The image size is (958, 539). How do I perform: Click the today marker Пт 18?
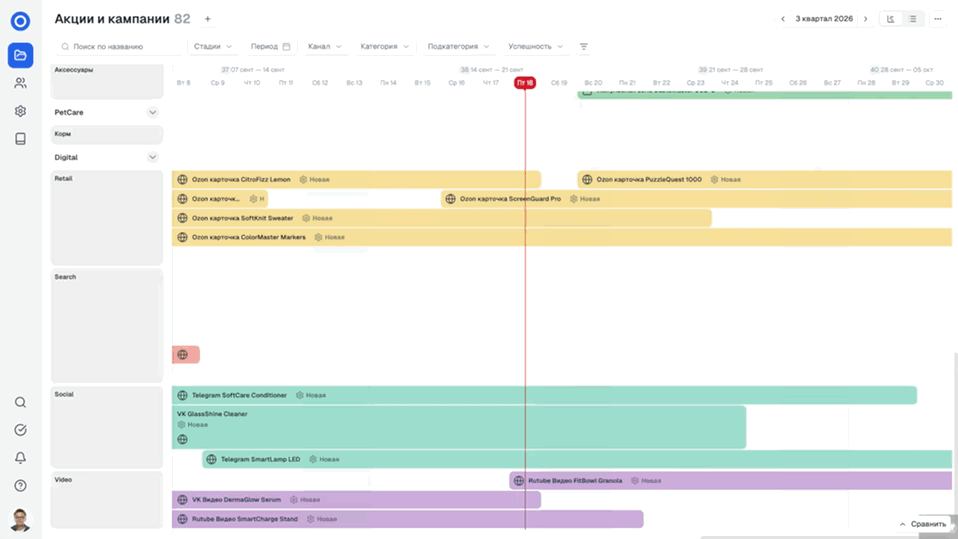525,82
